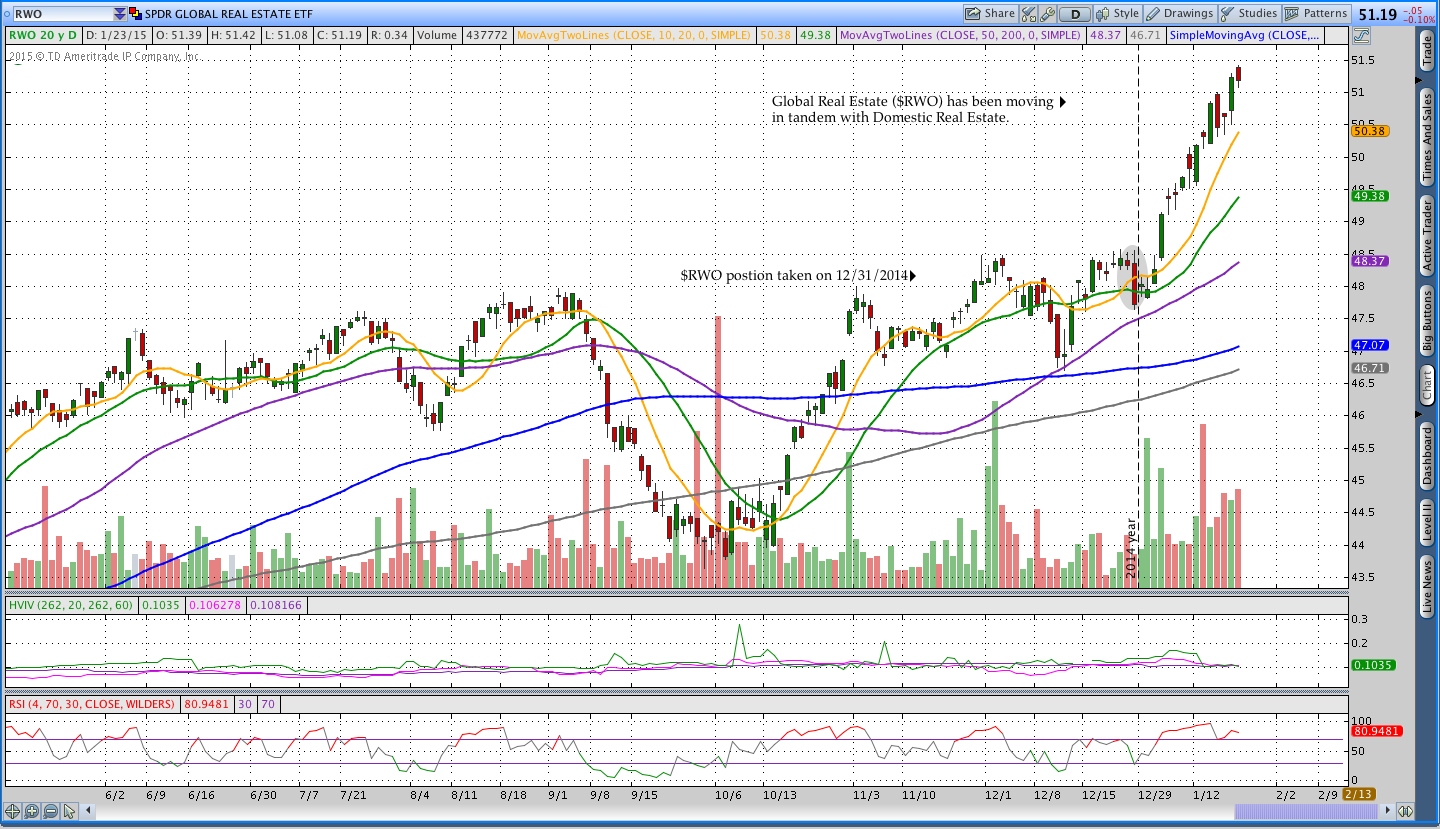Open the Times And Sales side tab

coord(1428,137)
